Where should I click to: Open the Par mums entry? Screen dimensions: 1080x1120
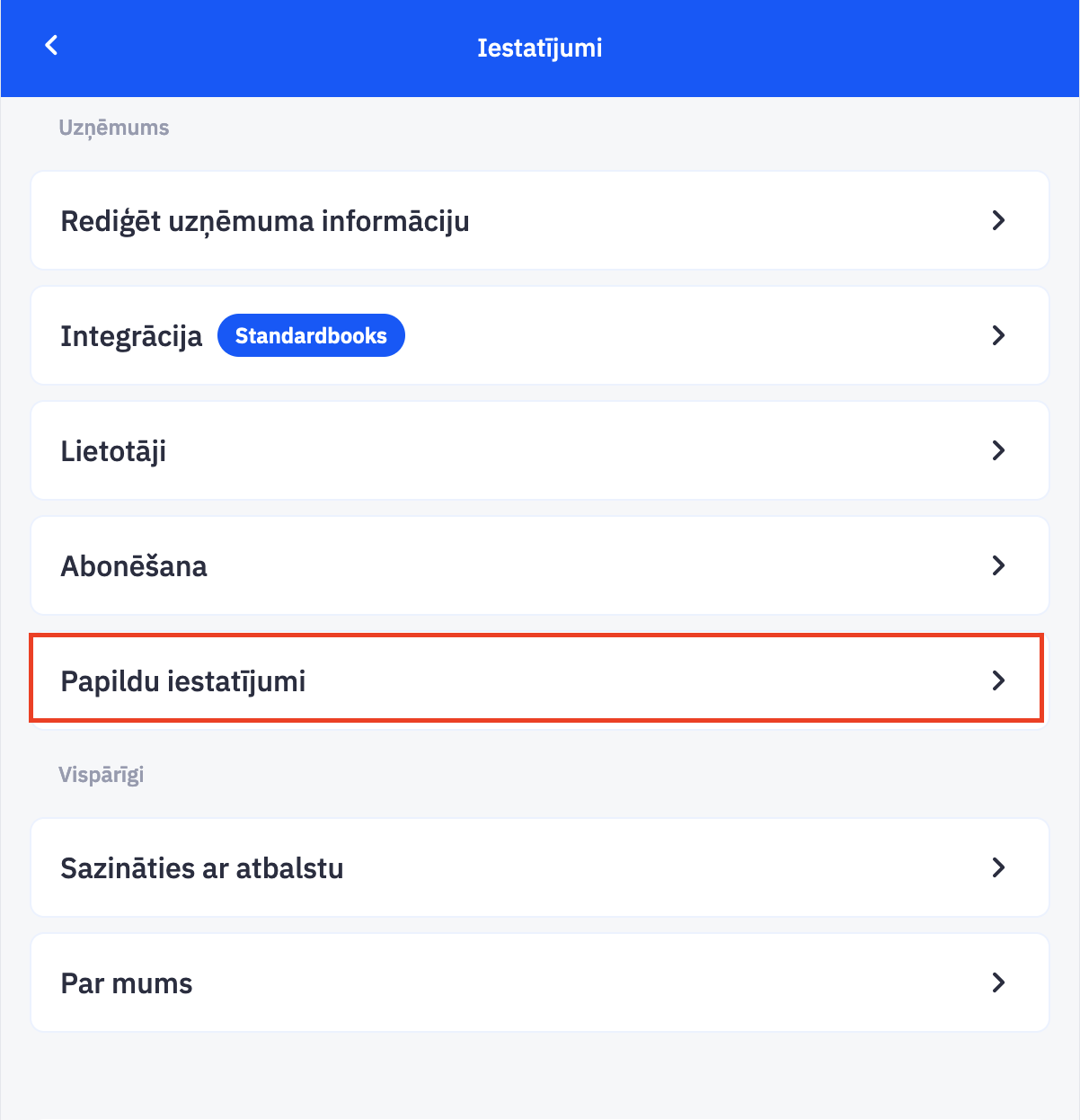pos(127,983)
